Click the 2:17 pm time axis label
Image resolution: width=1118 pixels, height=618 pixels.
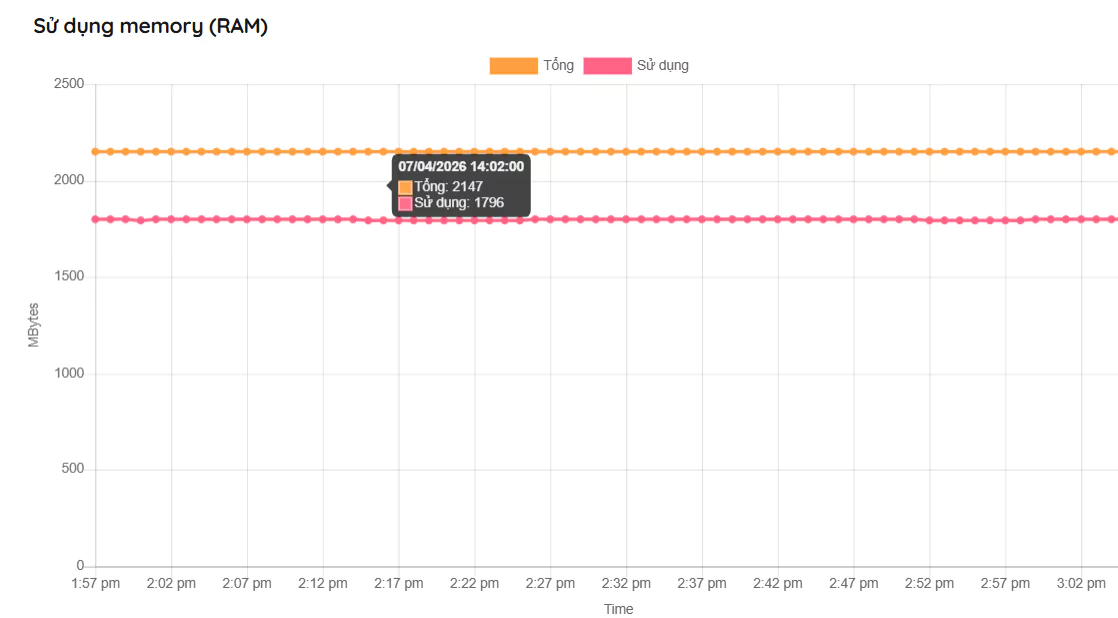click(399, 584)
